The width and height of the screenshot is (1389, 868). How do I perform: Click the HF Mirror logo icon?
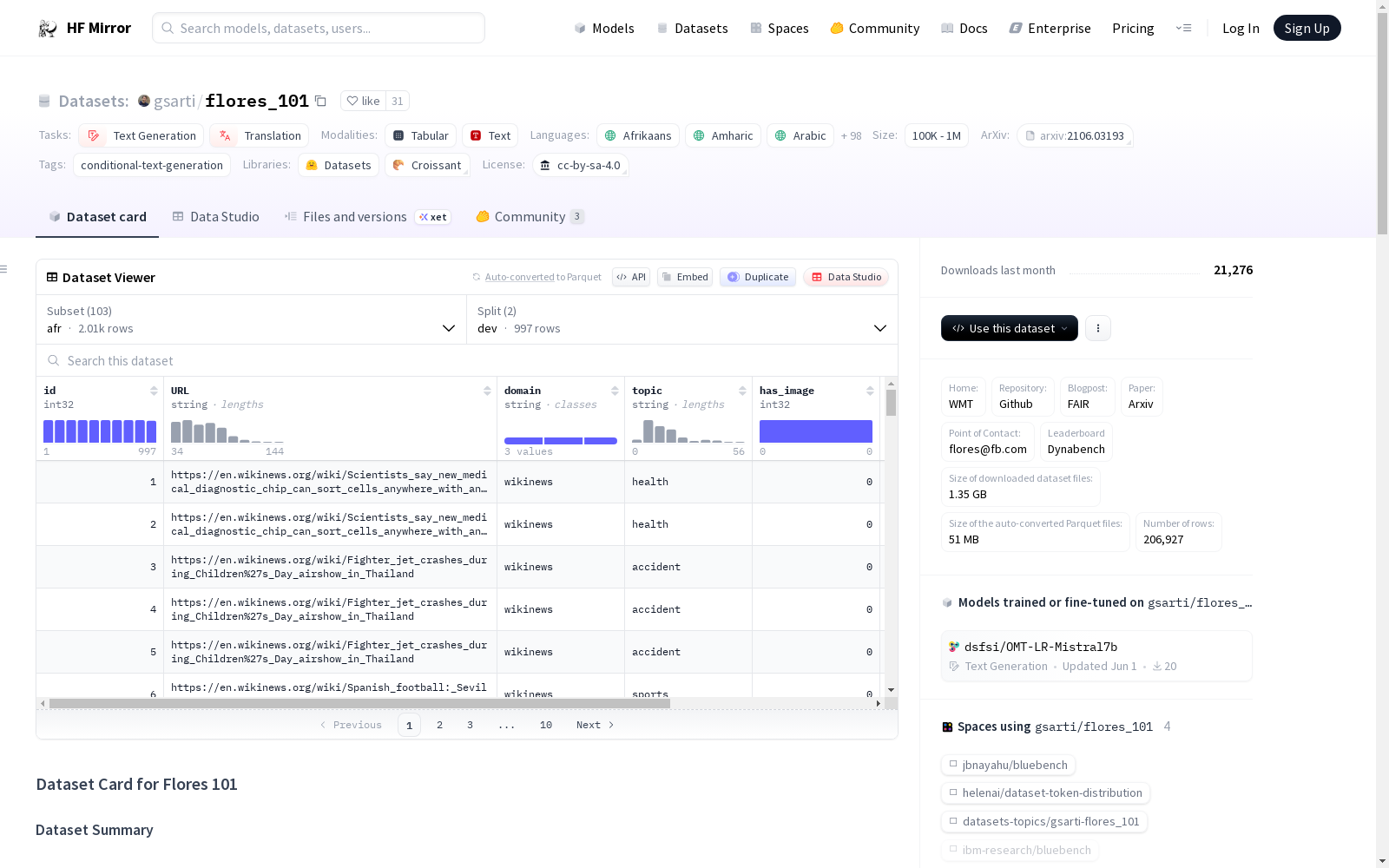point(48,29)
